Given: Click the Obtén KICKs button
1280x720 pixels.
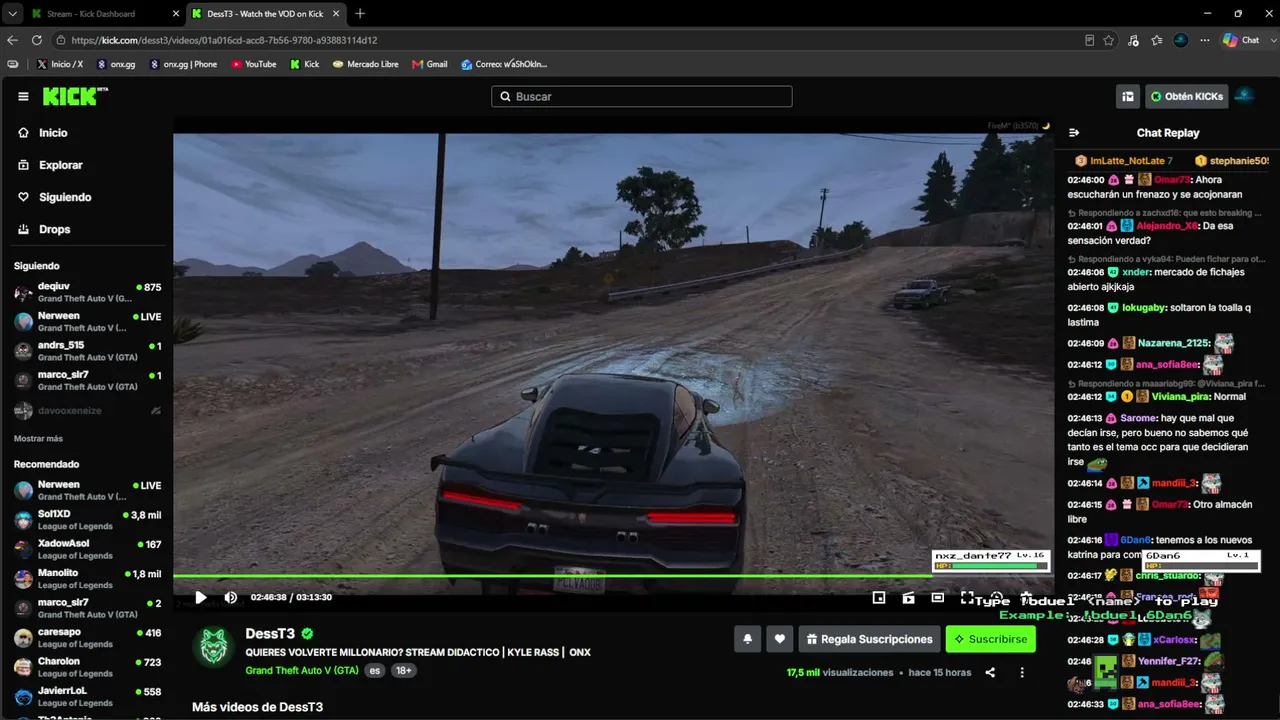Looking at the screenshot, I should pyautogui.click(x=1186, y=96).
